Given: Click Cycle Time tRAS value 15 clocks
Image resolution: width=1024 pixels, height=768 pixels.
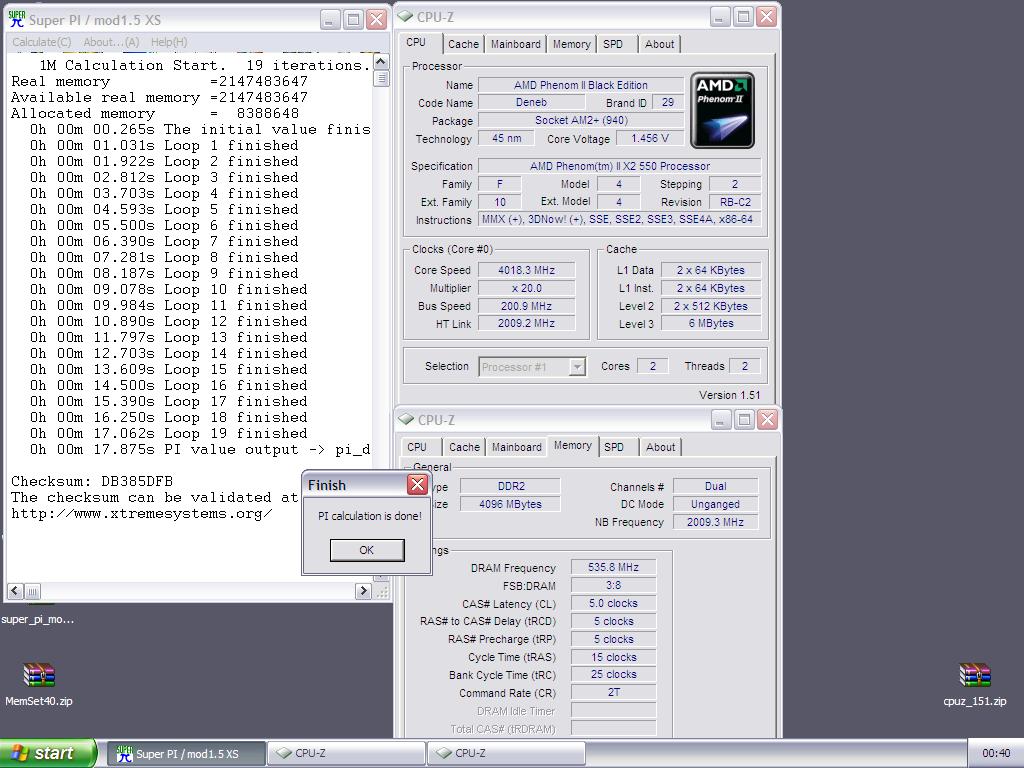Looking at the screenshot, I should coord(613,657).
